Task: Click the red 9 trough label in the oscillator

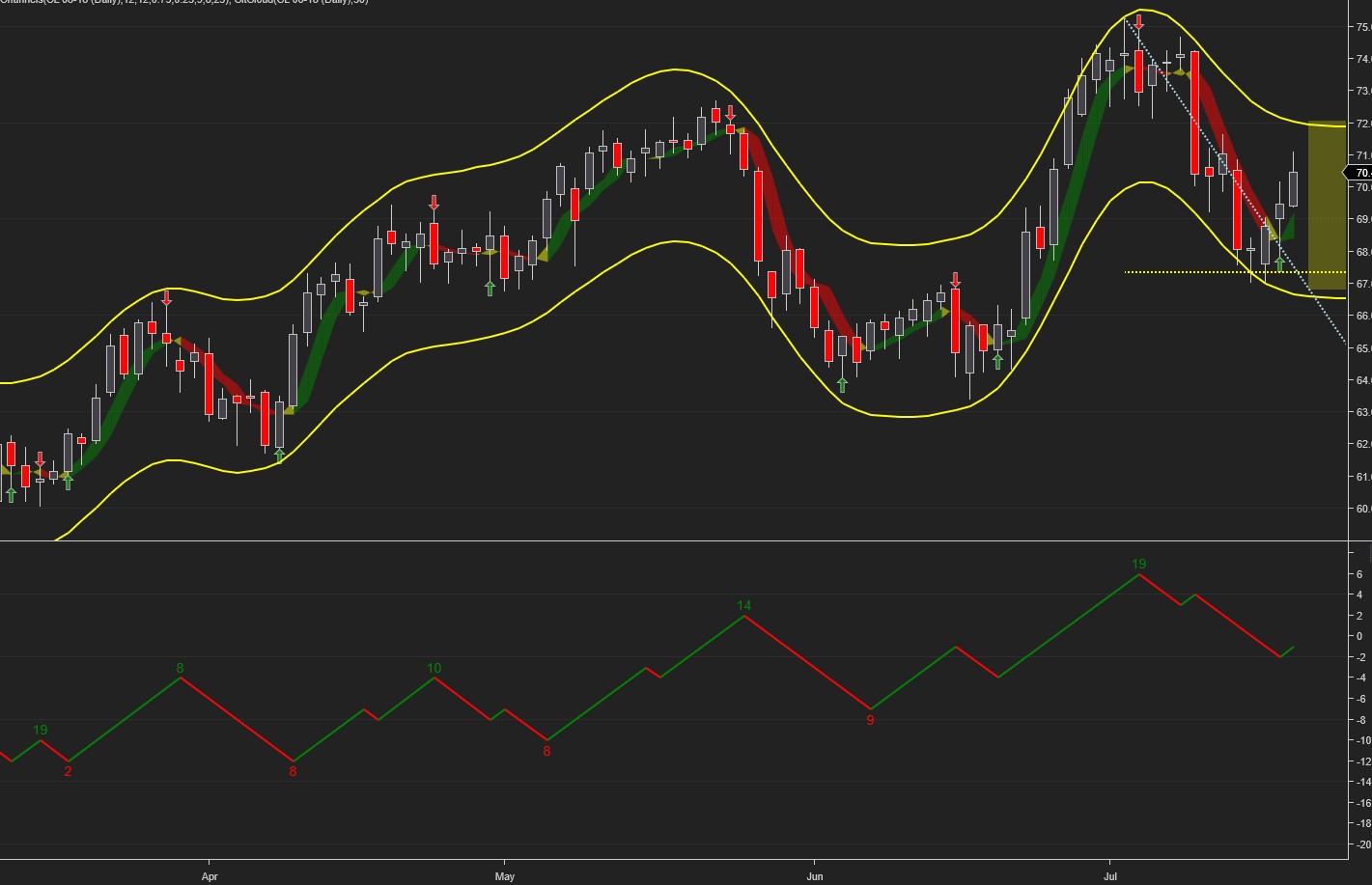Action: tap(870, 720)
